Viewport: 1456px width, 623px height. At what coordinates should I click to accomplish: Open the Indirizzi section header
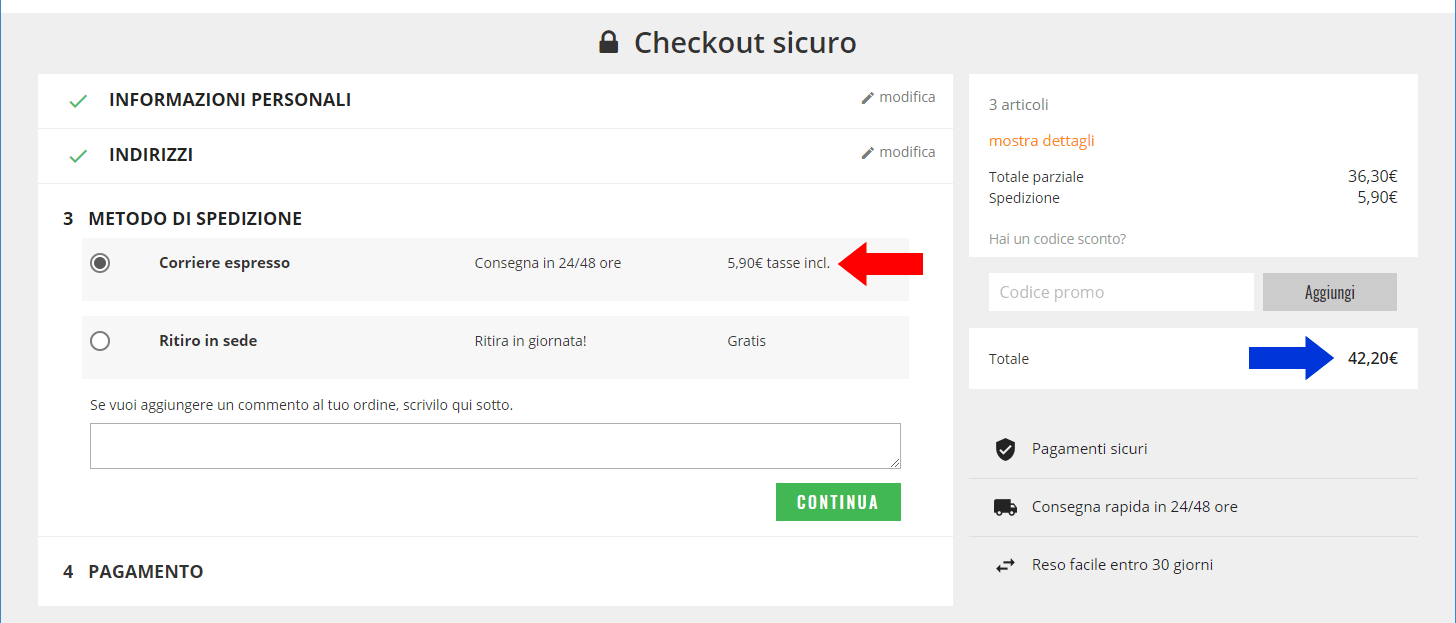(151, 155)
